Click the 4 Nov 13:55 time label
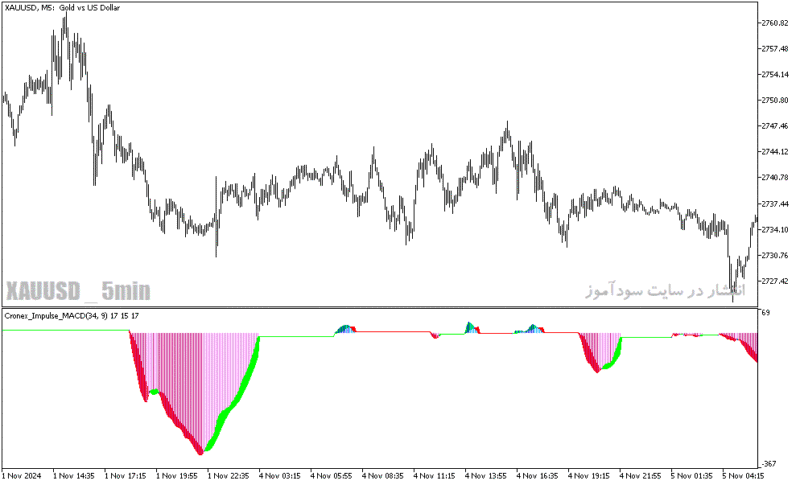Image resolution: width=800 pixels, height=485 pixels. [486, 476]
